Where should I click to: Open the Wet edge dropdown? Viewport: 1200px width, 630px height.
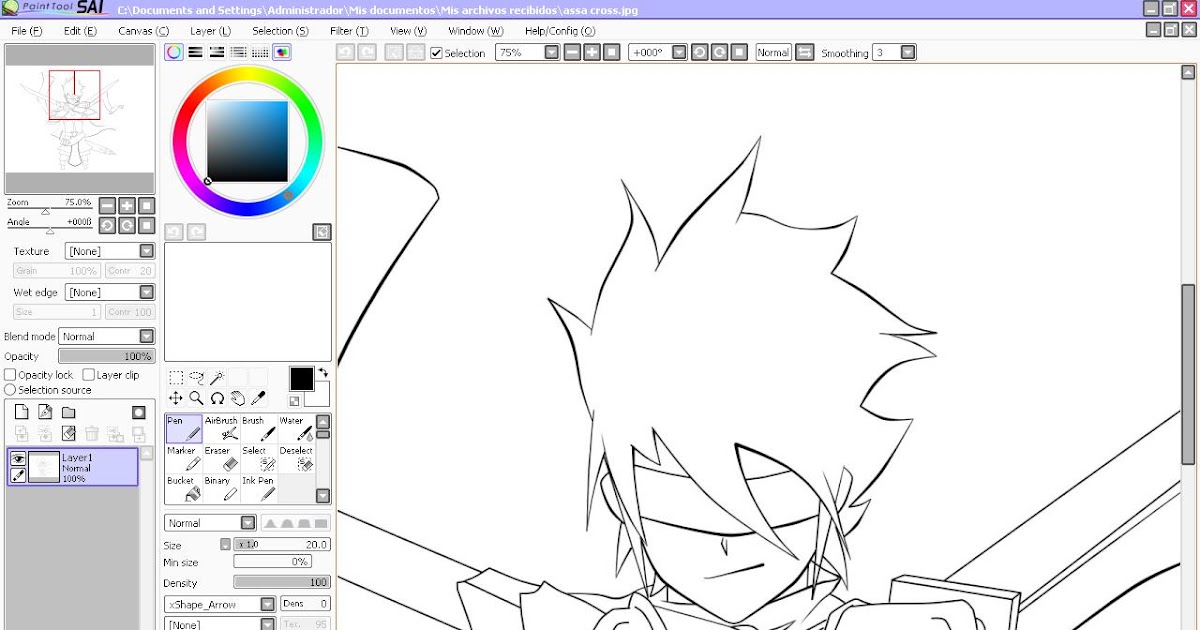(147, 292)
